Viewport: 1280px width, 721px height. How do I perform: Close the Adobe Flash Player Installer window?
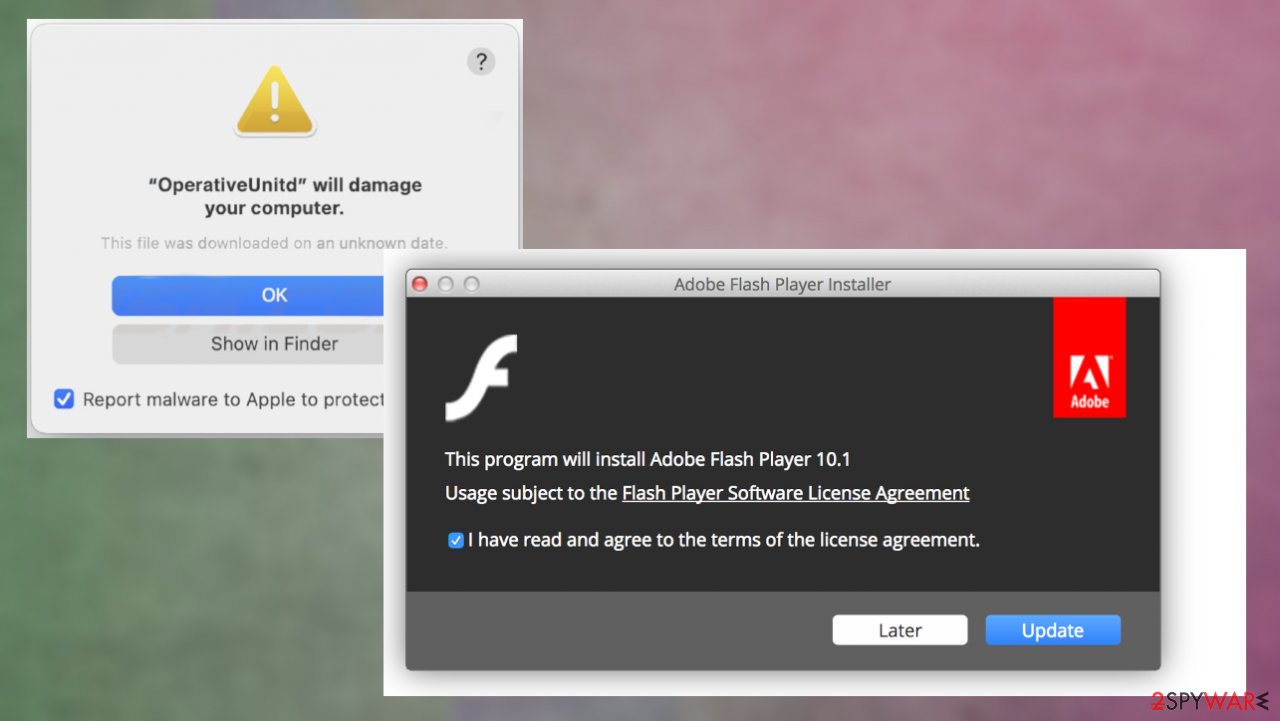pos(420,284)
